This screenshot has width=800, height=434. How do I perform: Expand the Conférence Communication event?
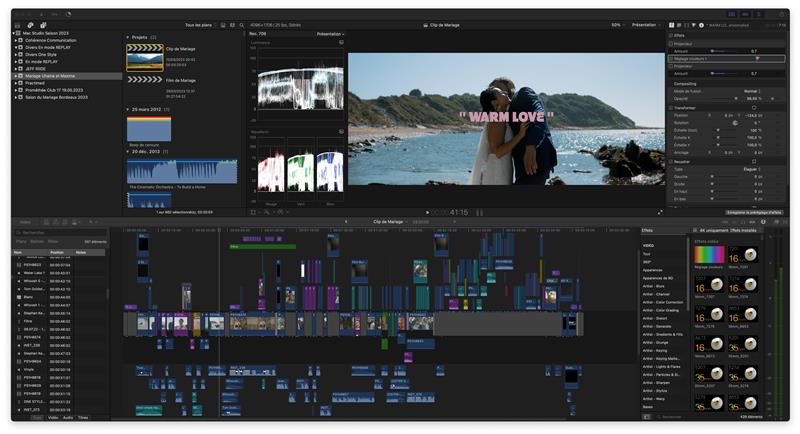point(16,40)
